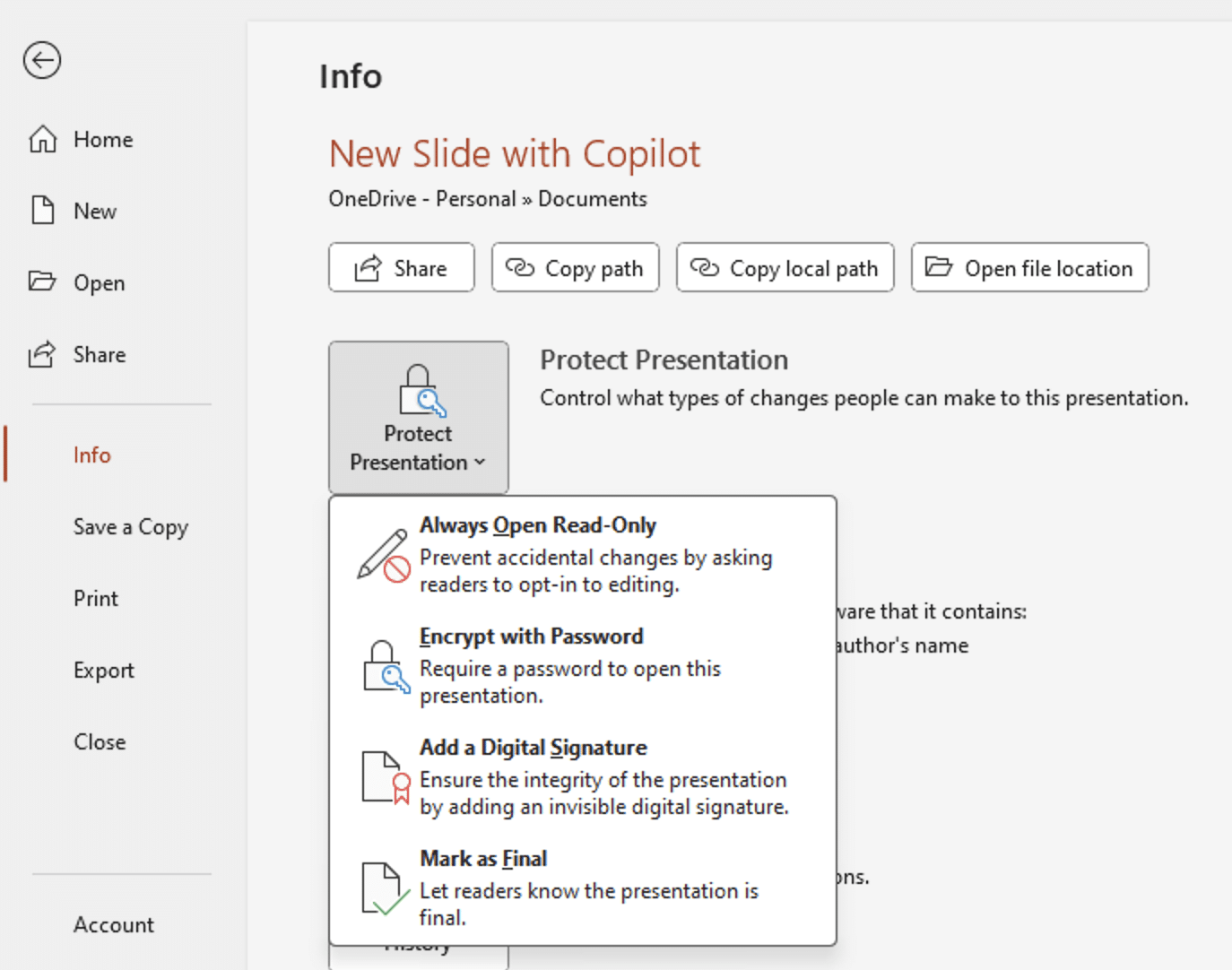Choose Encrypt with Password menu item
Image resolution: width=1232 pixels, height=970 pixels.
[583, 665]
